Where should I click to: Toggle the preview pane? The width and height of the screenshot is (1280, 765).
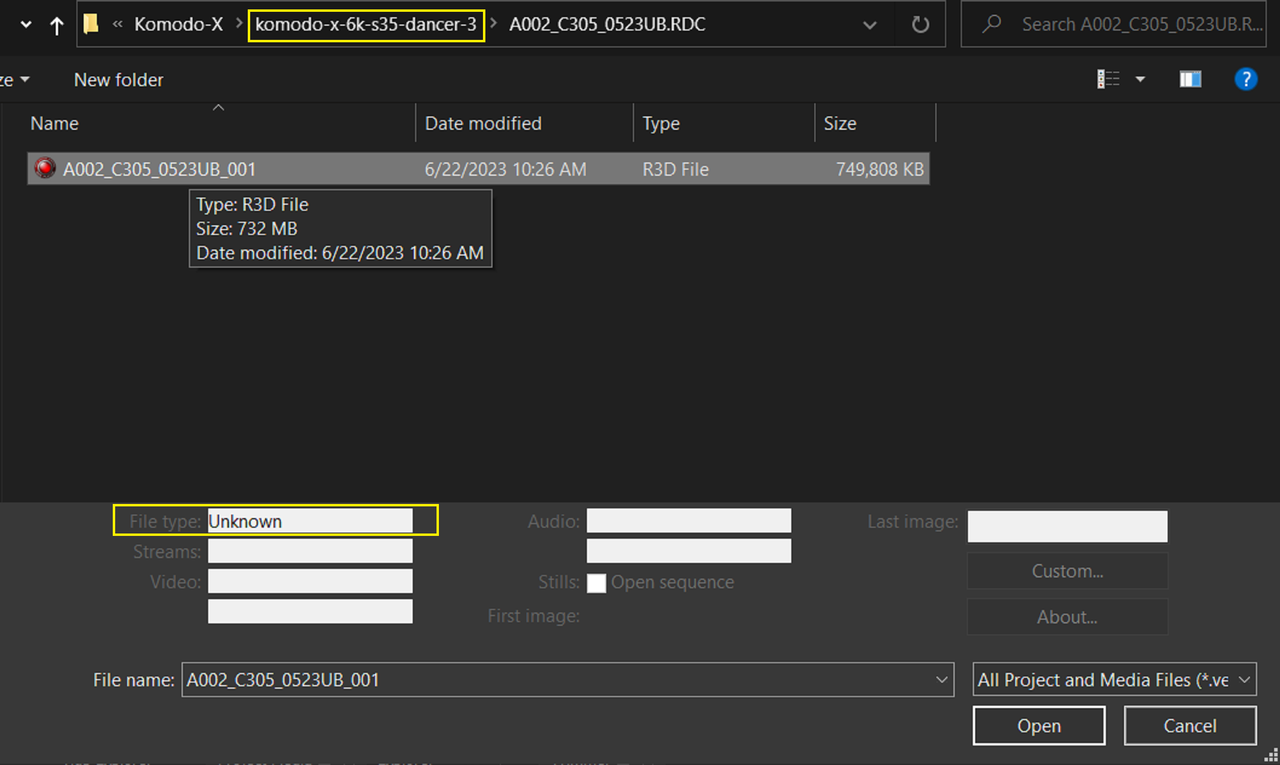click(x=1190, y=80)
